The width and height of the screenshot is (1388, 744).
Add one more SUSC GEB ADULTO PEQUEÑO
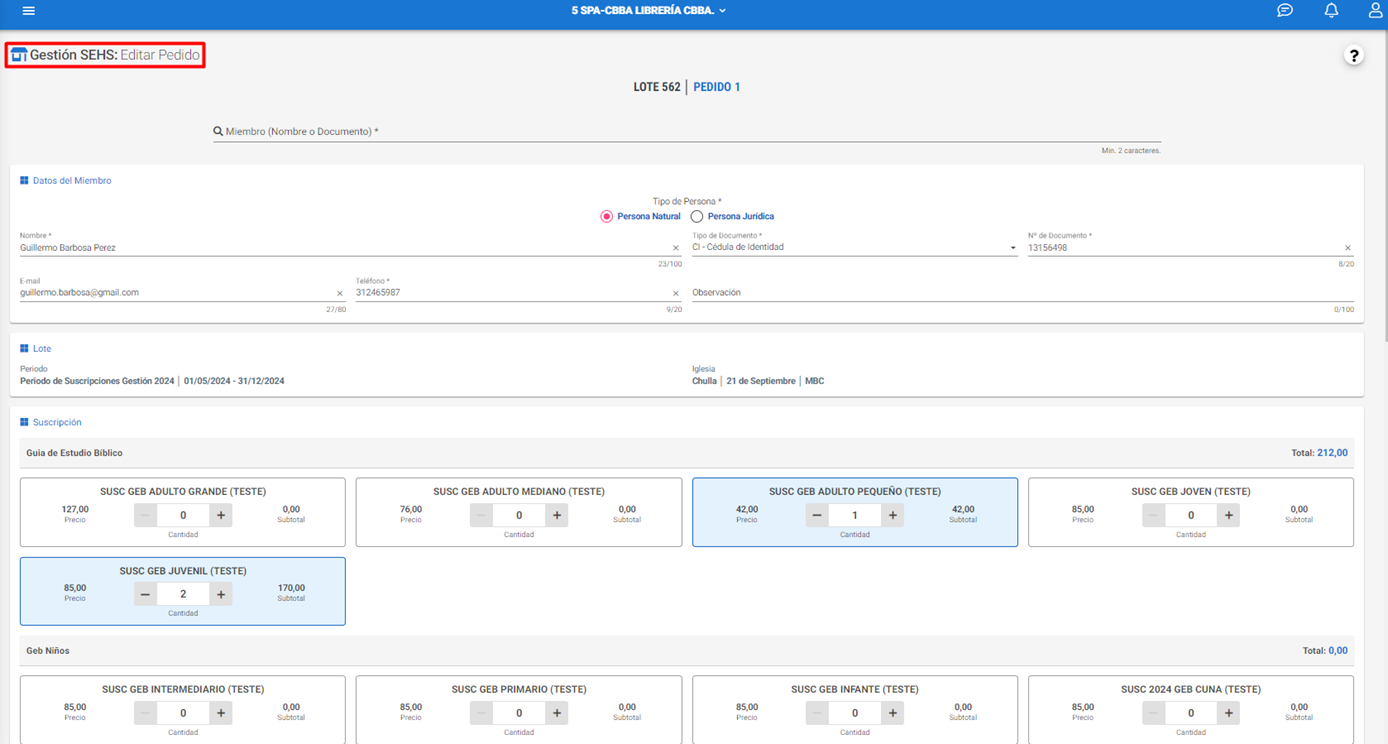pos(893,515)
